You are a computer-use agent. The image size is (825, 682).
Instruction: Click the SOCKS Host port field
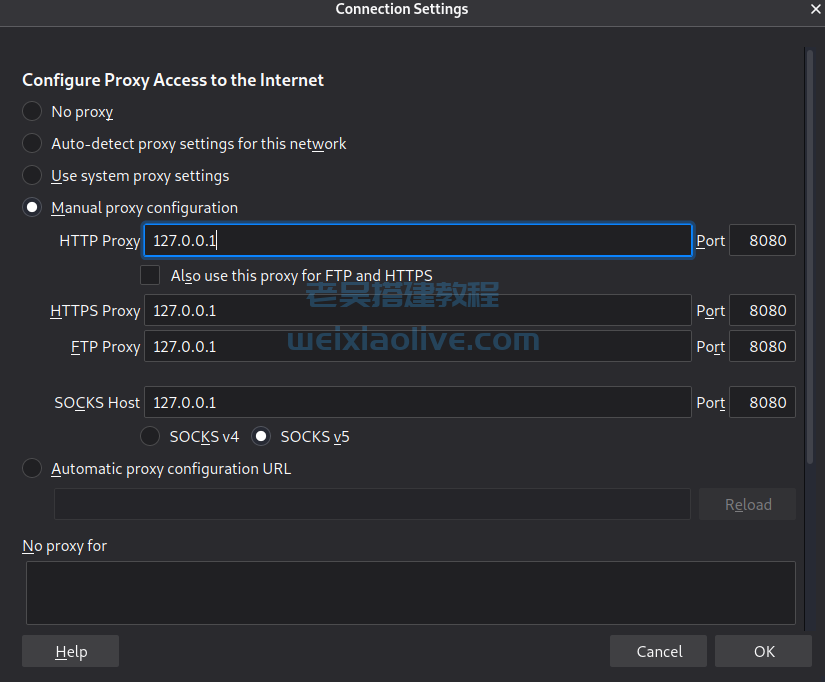point(762,403)
